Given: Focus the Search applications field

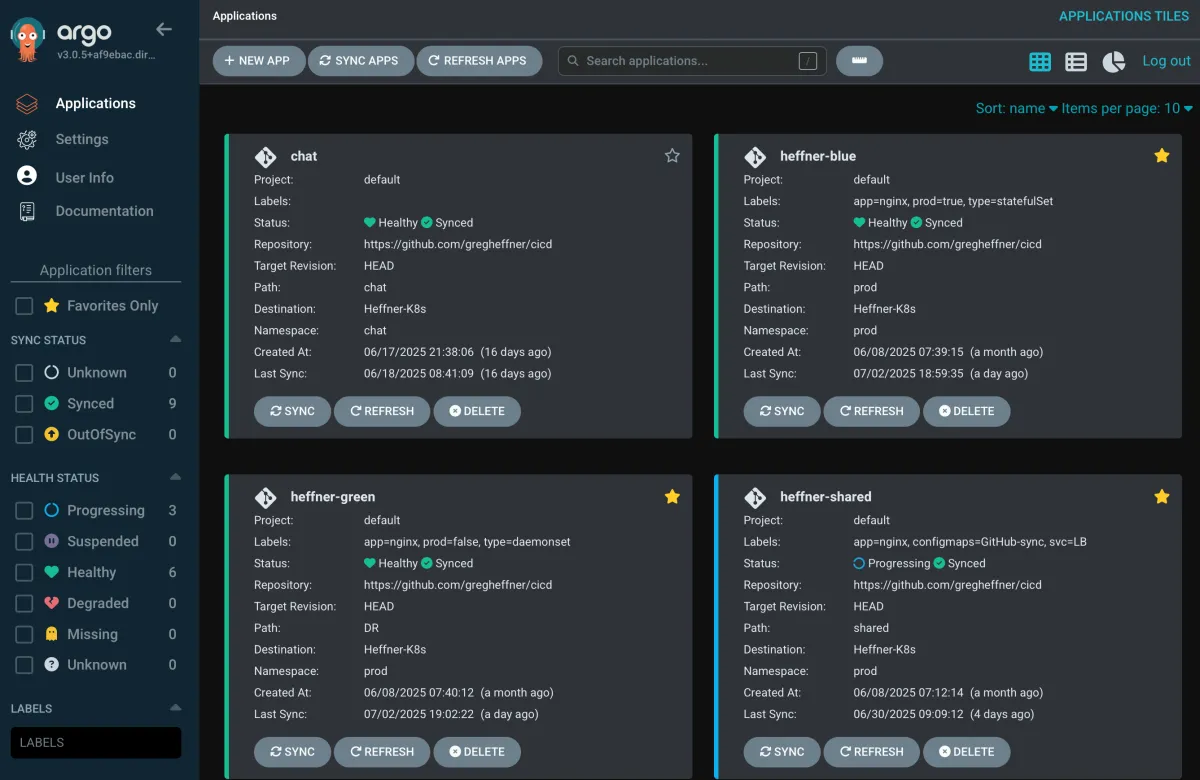Looking at the screenshot, I should point(692,61).
